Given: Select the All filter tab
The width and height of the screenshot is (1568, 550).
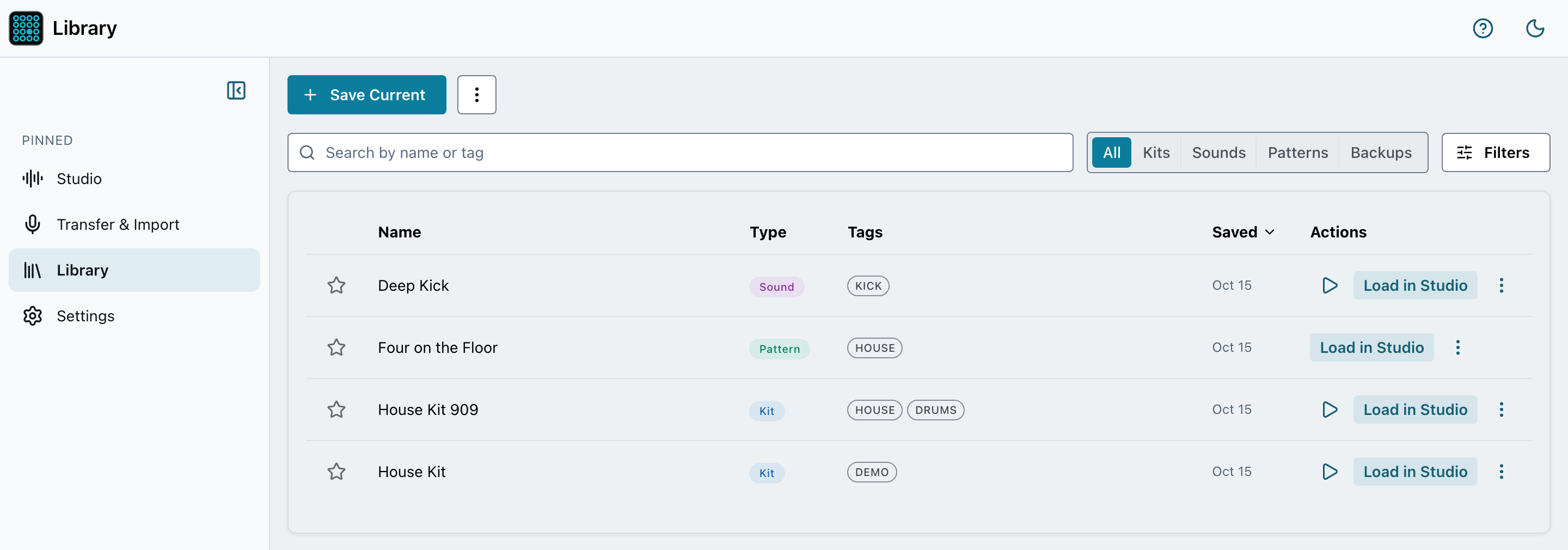Looking at the screenshot, I should [1111, 152].
